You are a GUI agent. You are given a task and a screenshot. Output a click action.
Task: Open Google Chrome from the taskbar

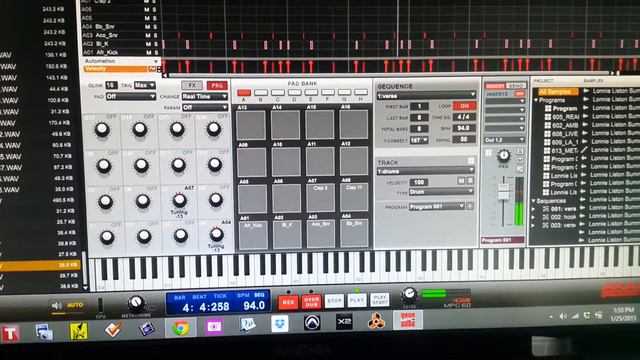coord(181,327)
